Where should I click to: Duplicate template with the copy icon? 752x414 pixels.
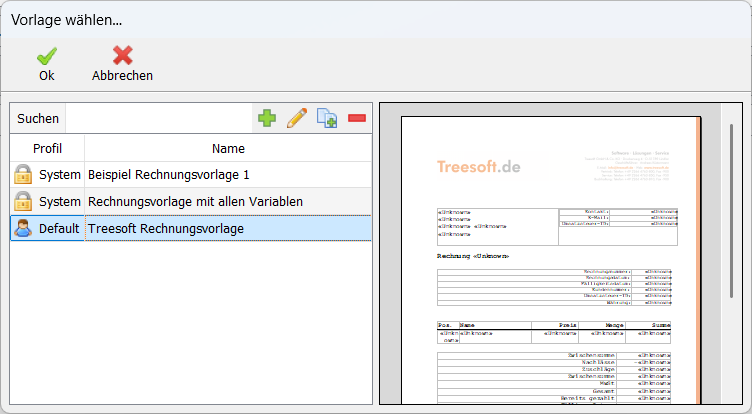point(327,118)
